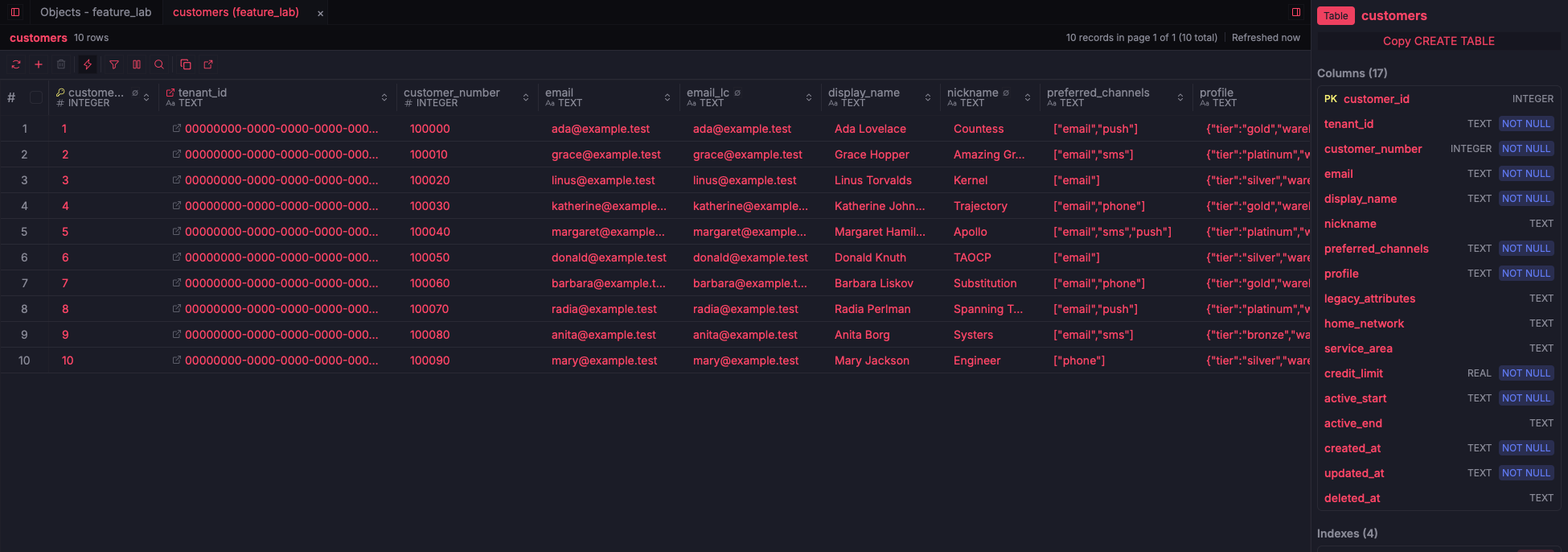The height and width of the screenshot is (552, 1568).
Task: Refresh the customers table data
Action: point(16,64)
